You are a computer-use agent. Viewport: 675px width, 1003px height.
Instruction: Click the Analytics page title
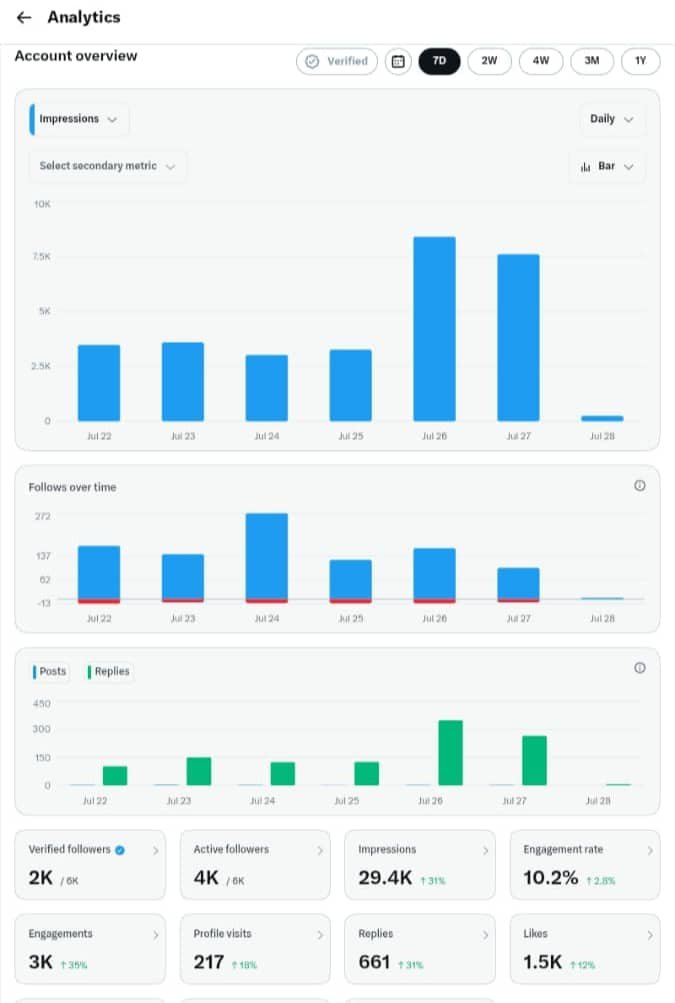84,17
